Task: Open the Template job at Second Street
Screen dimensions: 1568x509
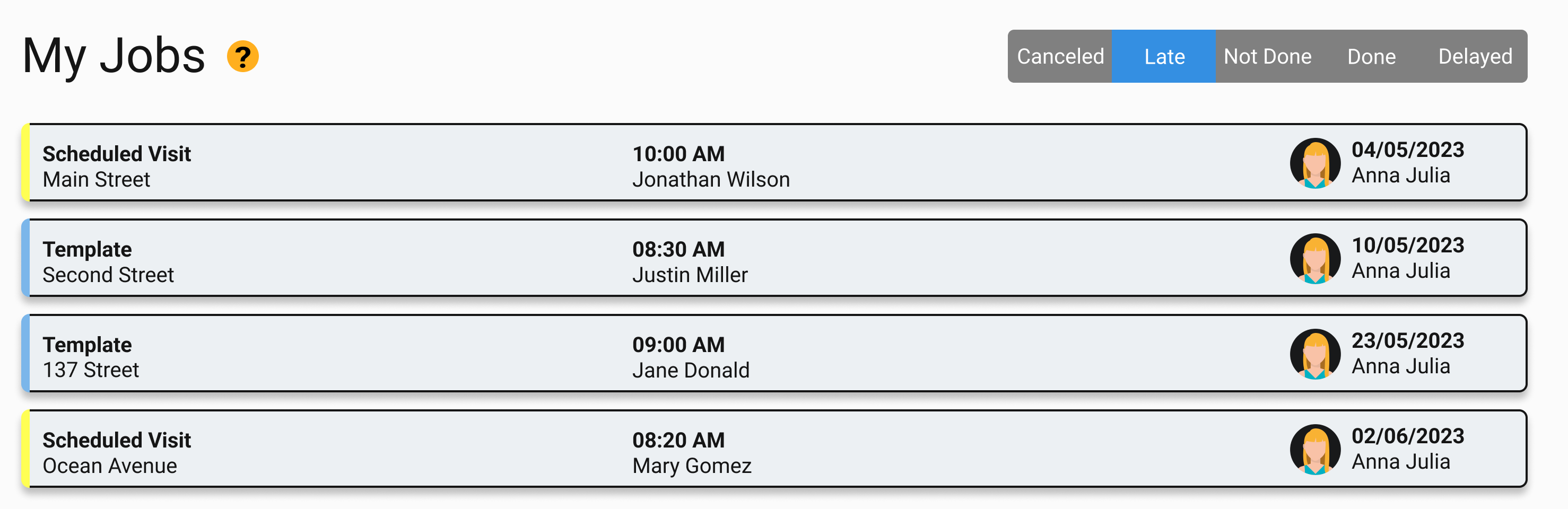Action: (774, 258)
